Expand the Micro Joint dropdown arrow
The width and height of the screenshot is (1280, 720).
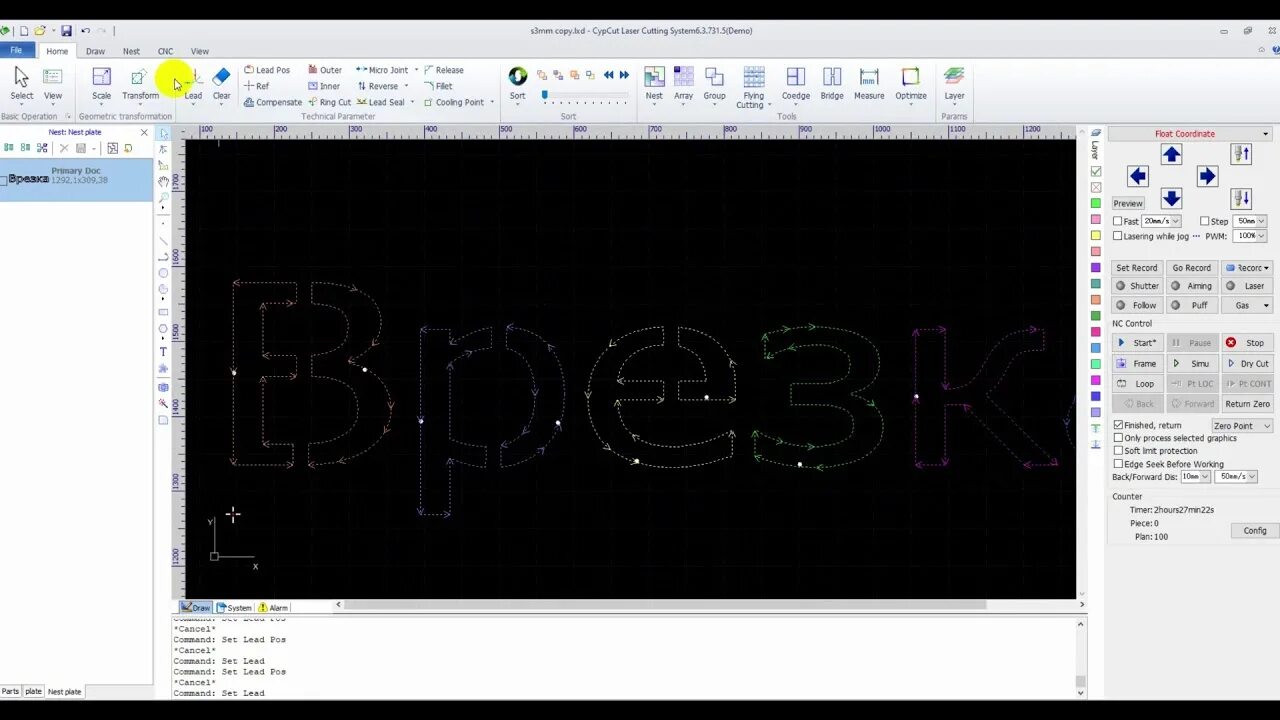click(x=414, y=70)
